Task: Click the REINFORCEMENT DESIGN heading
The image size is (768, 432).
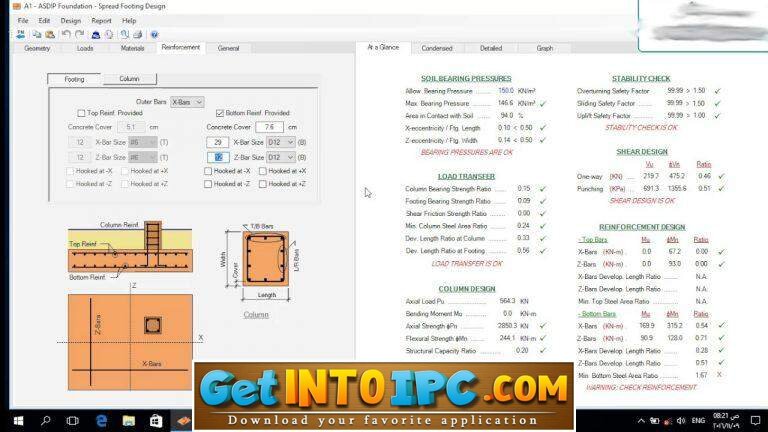Action: click(642, 227)
